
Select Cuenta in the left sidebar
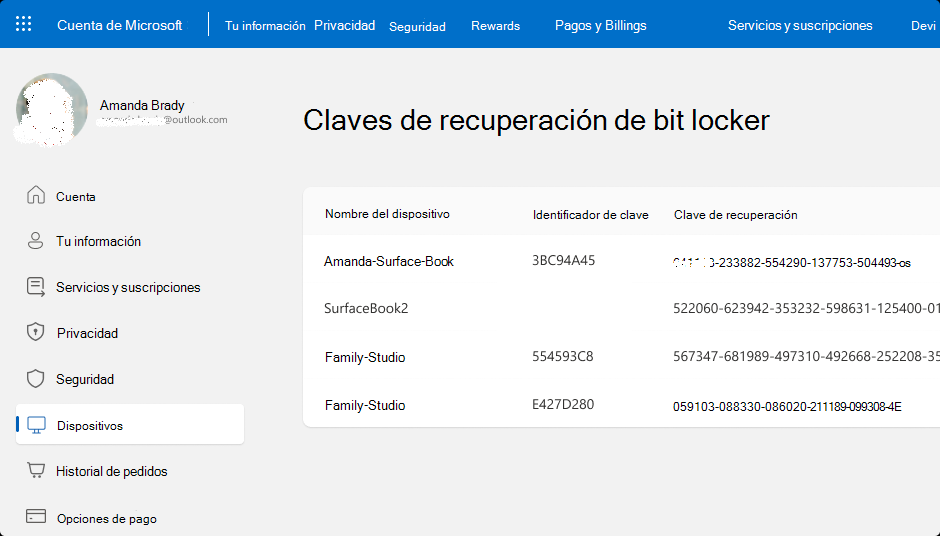(x=76, y=197)
